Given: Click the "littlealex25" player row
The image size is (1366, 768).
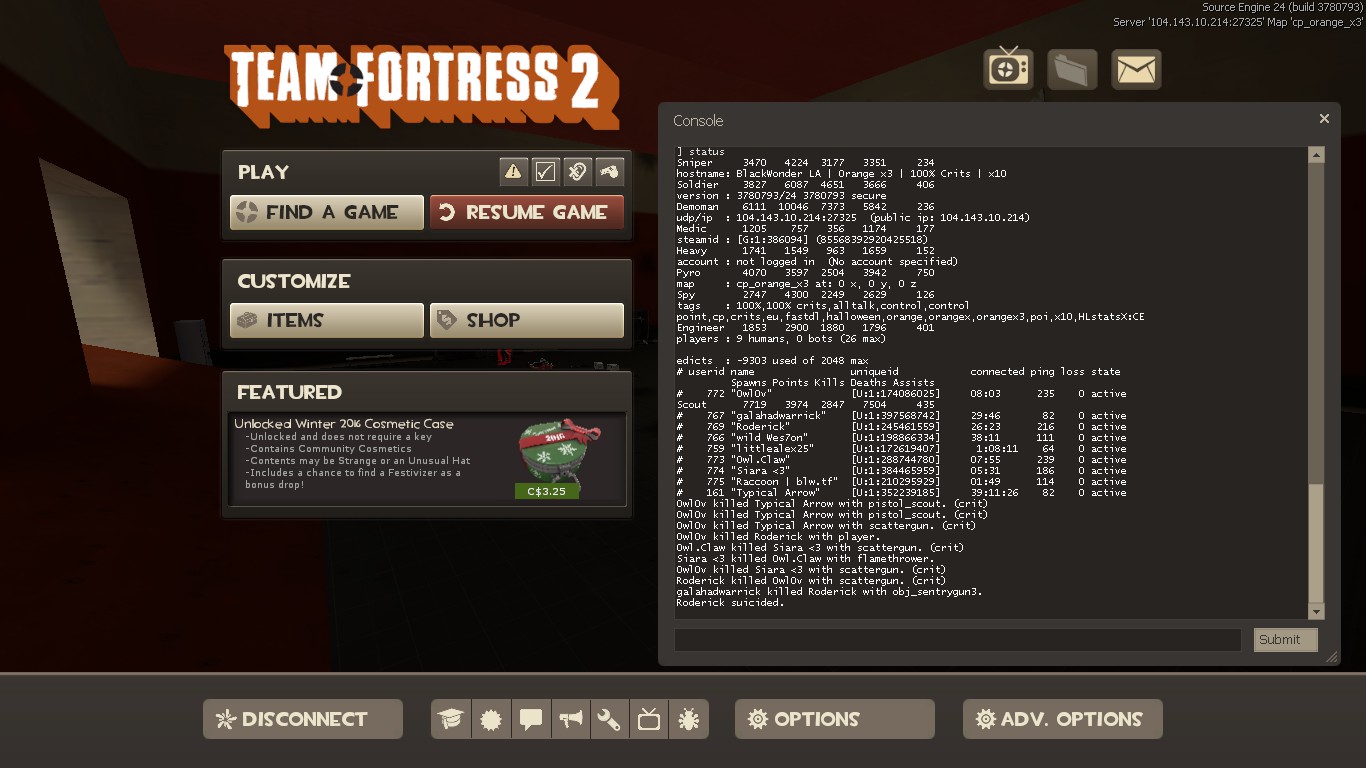Looking at the screenshot, I should (901, 448).
